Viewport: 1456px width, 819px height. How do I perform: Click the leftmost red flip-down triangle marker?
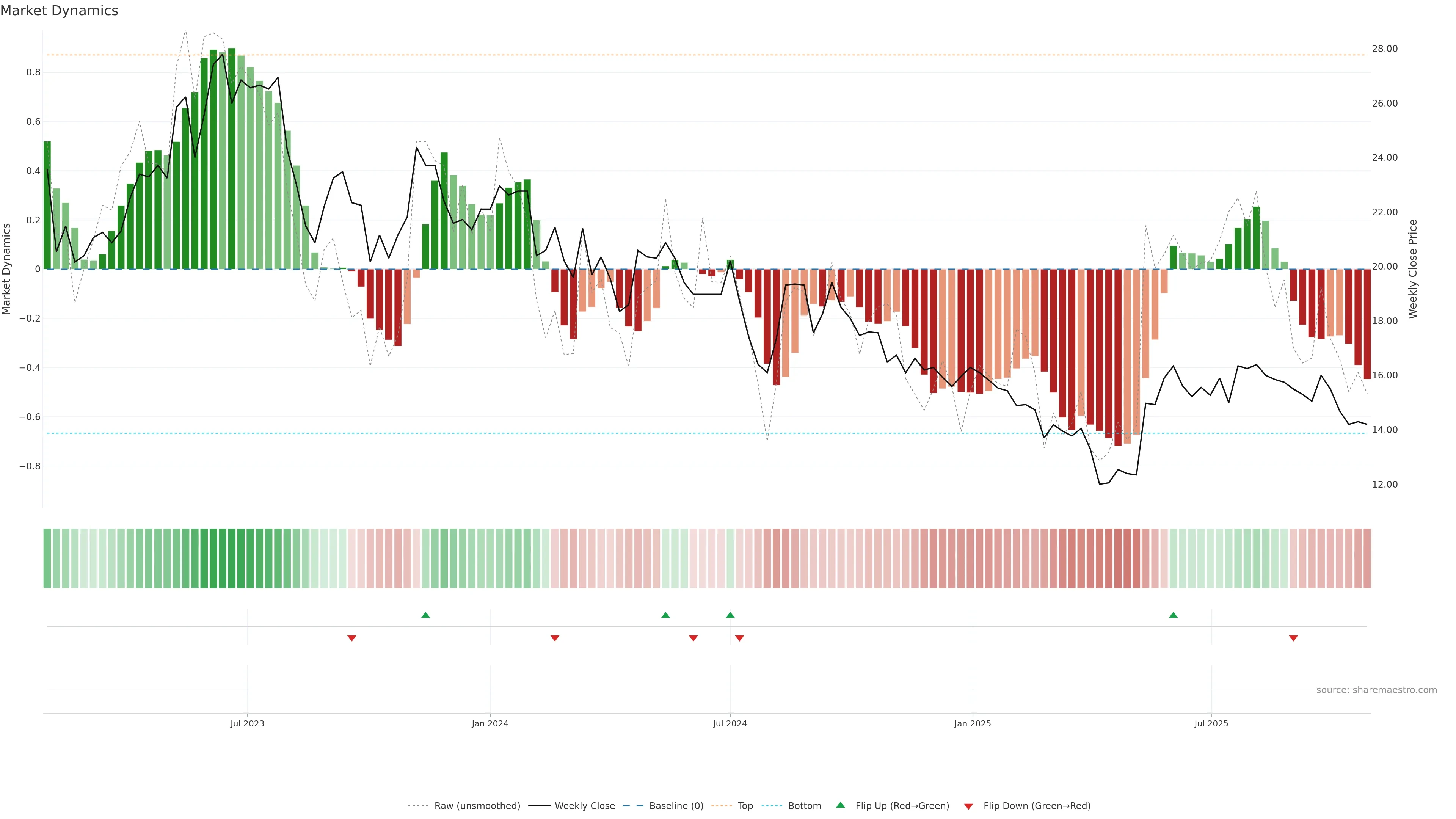(x=351, y=638)
